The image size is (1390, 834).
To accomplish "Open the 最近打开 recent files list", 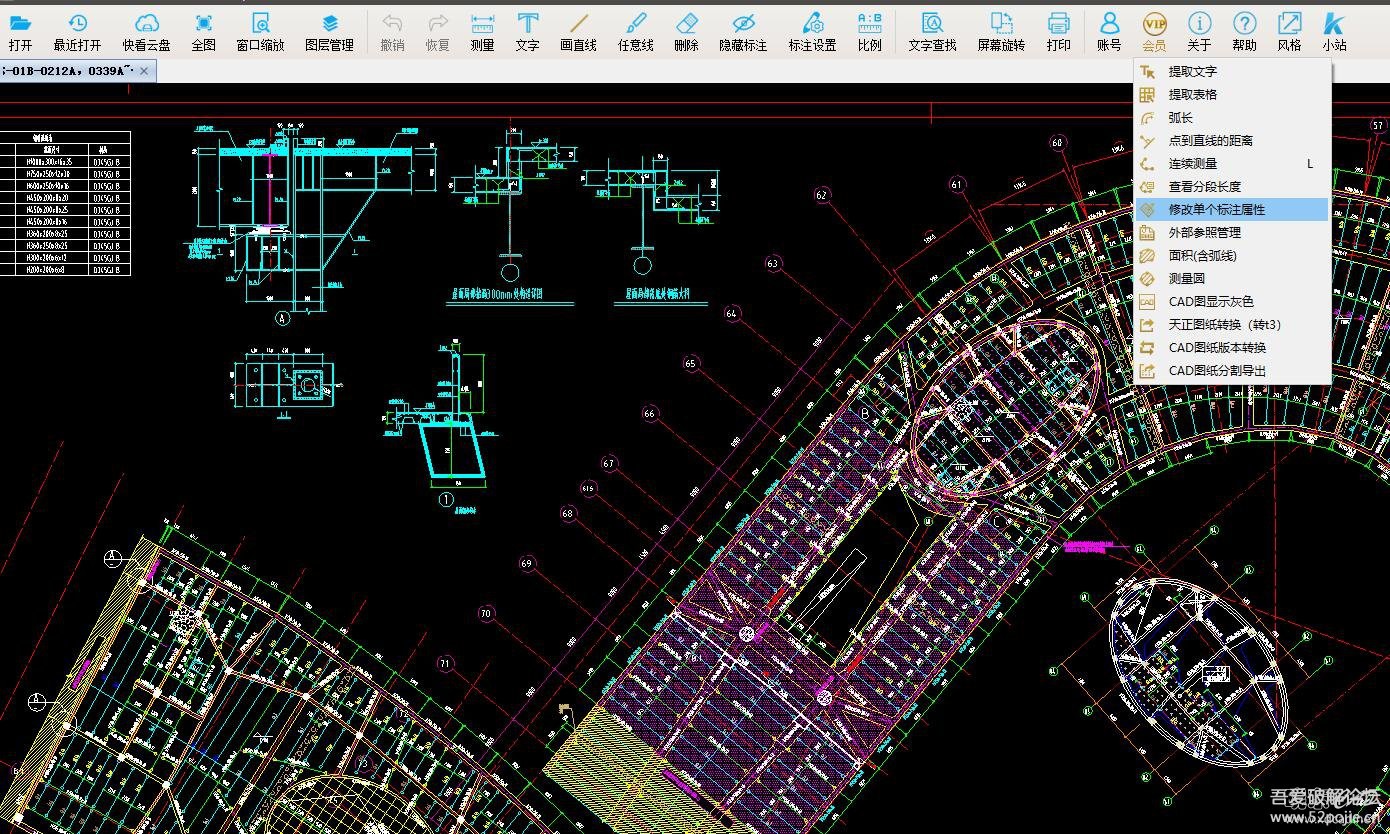I will tap(77, 31).
